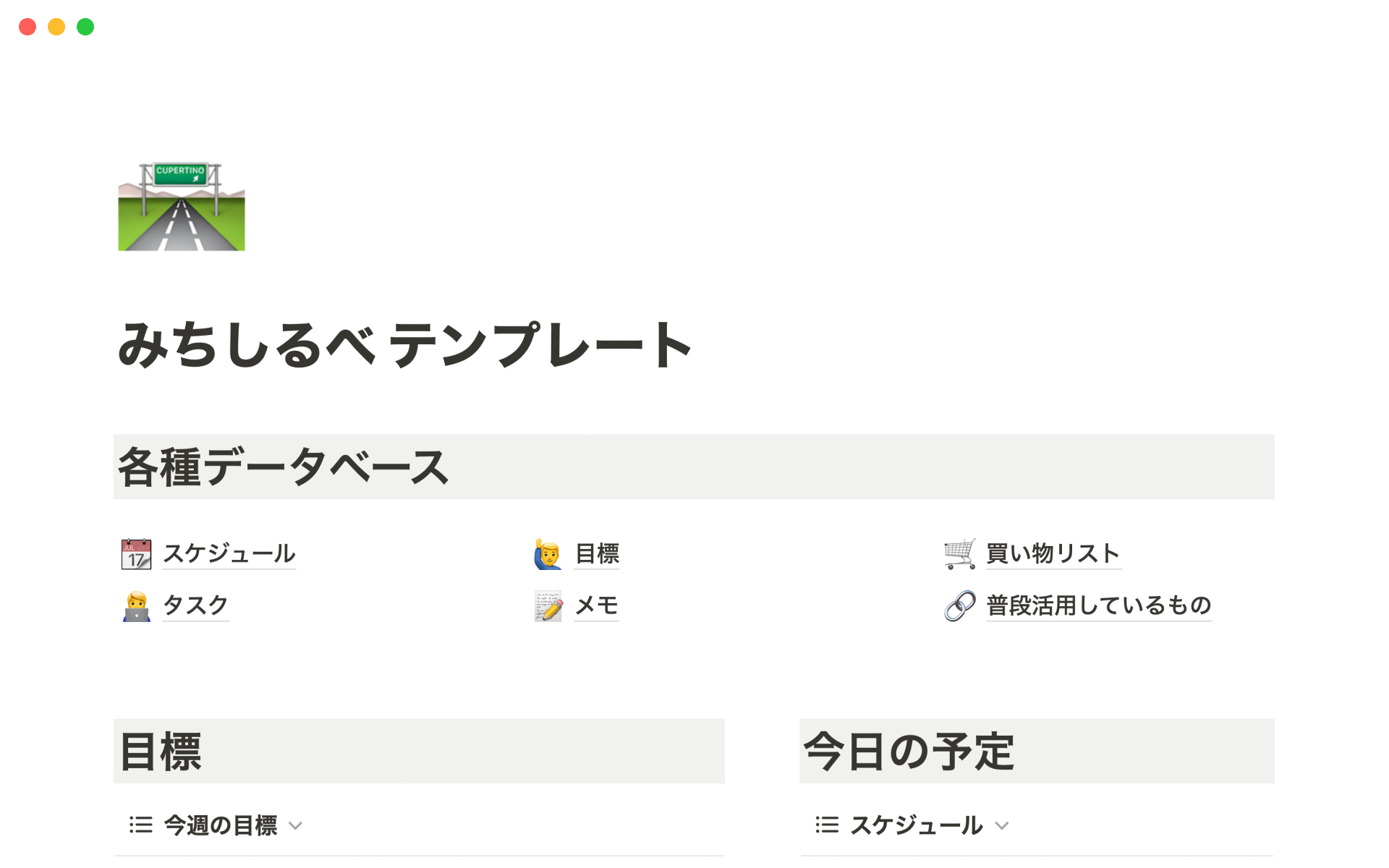Image resolution: width=1389 pixels, height=868 pixels.
Task: Click the chain link icon
Action: [x=960, y=606]
